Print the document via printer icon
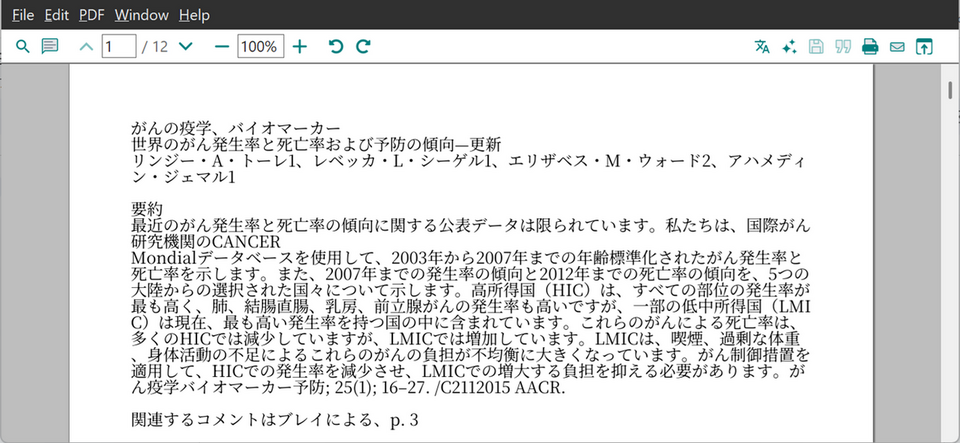960x443 pixels. coord(870,47)
